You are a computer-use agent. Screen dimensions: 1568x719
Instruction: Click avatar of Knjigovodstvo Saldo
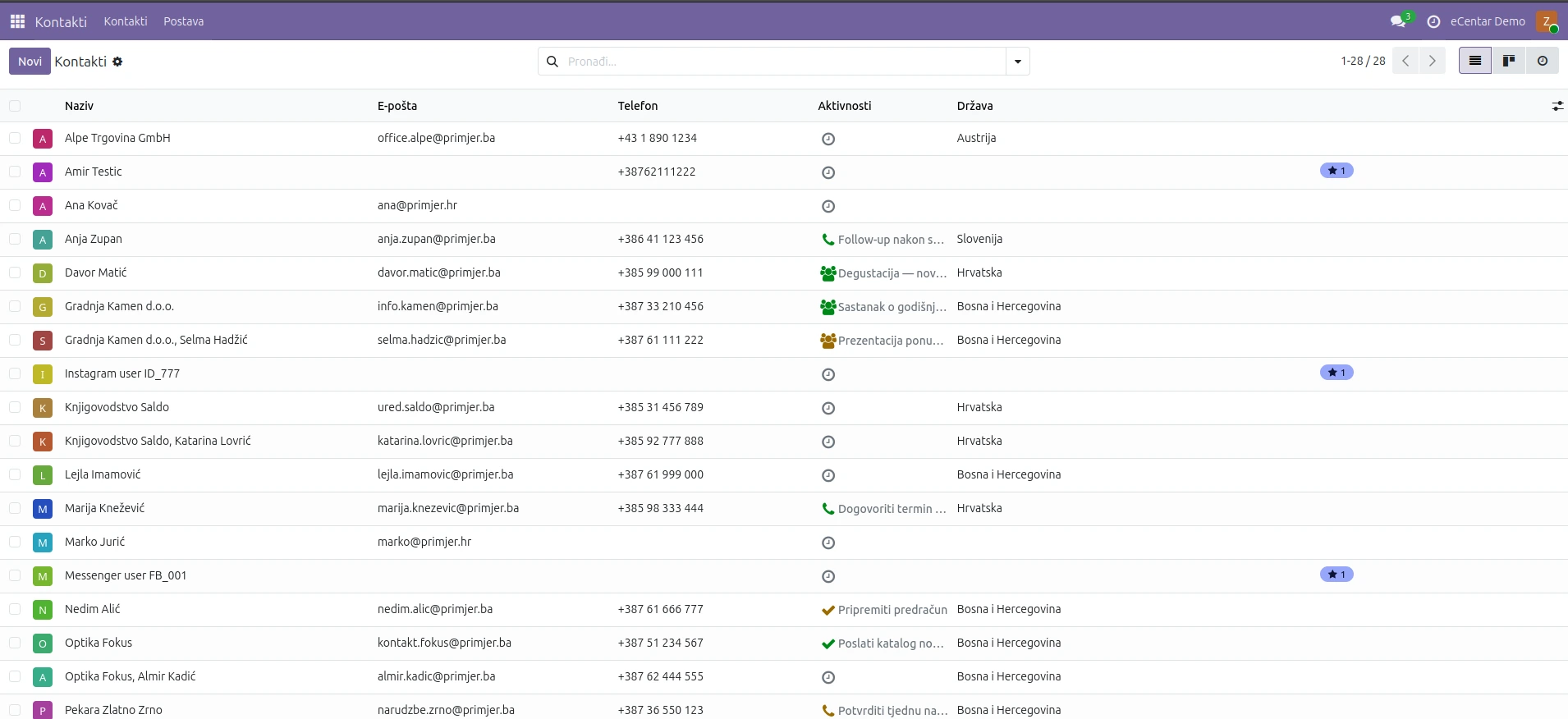point(43,408)
